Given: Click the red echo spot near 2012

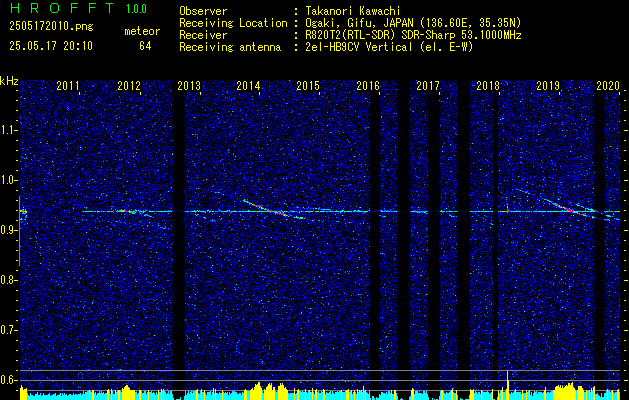Looking at the screenshot, I should tap(127, 211).
